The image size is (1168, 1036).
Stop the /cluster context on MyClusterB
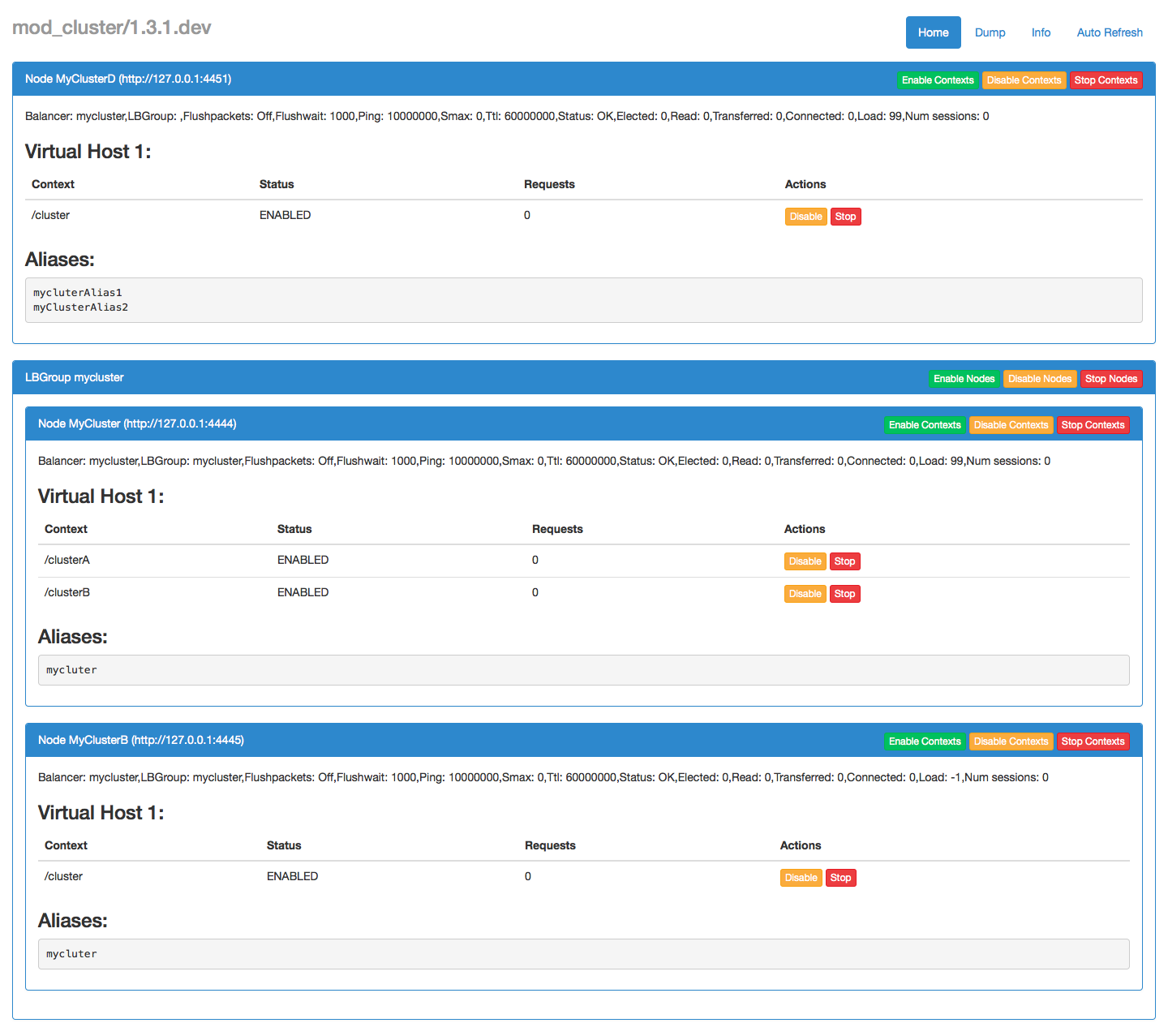pos(840,878)
